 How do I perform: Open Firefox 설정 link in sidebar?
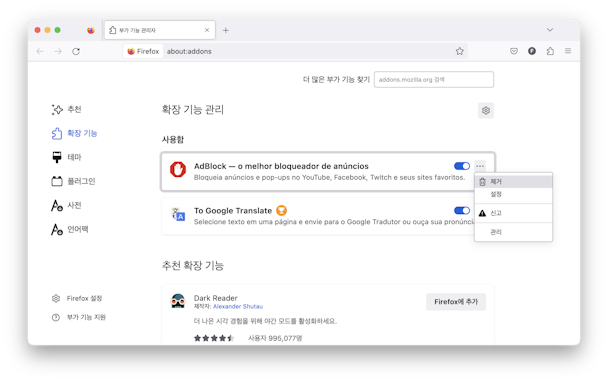click(x=77, y=298)
